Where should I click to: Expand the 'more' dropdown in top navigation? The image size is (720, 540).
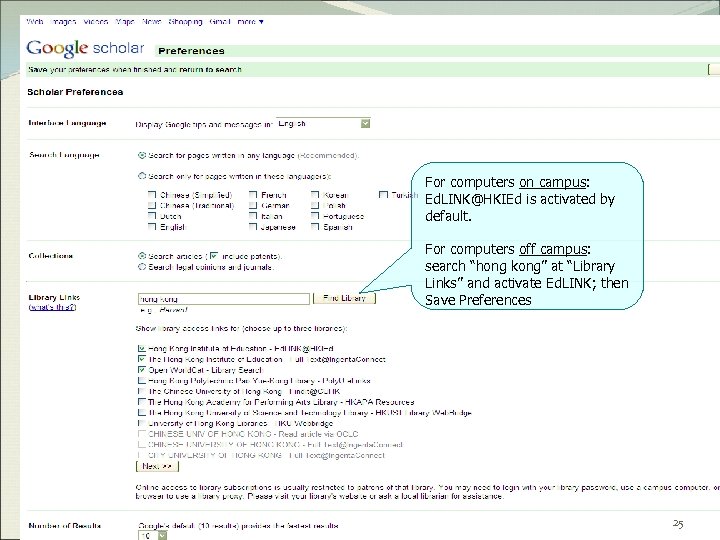click(x=251, y=22)
